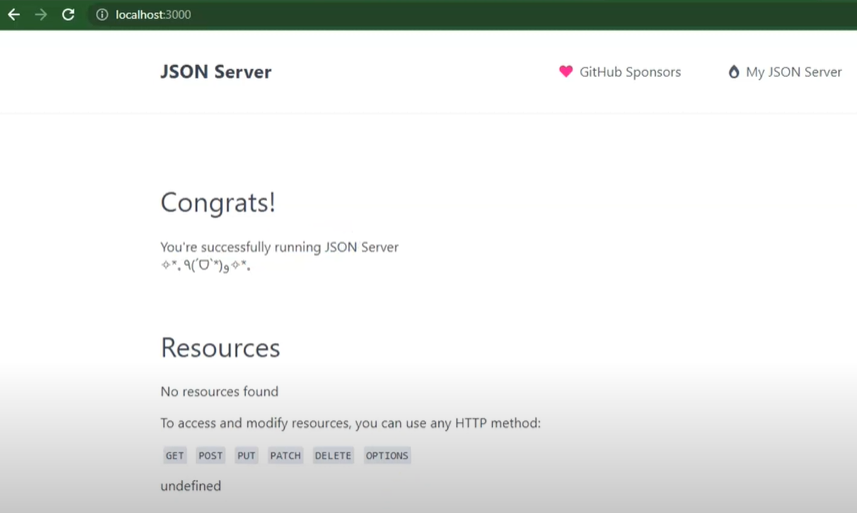Click the browser forward arrow

(41, 15)
